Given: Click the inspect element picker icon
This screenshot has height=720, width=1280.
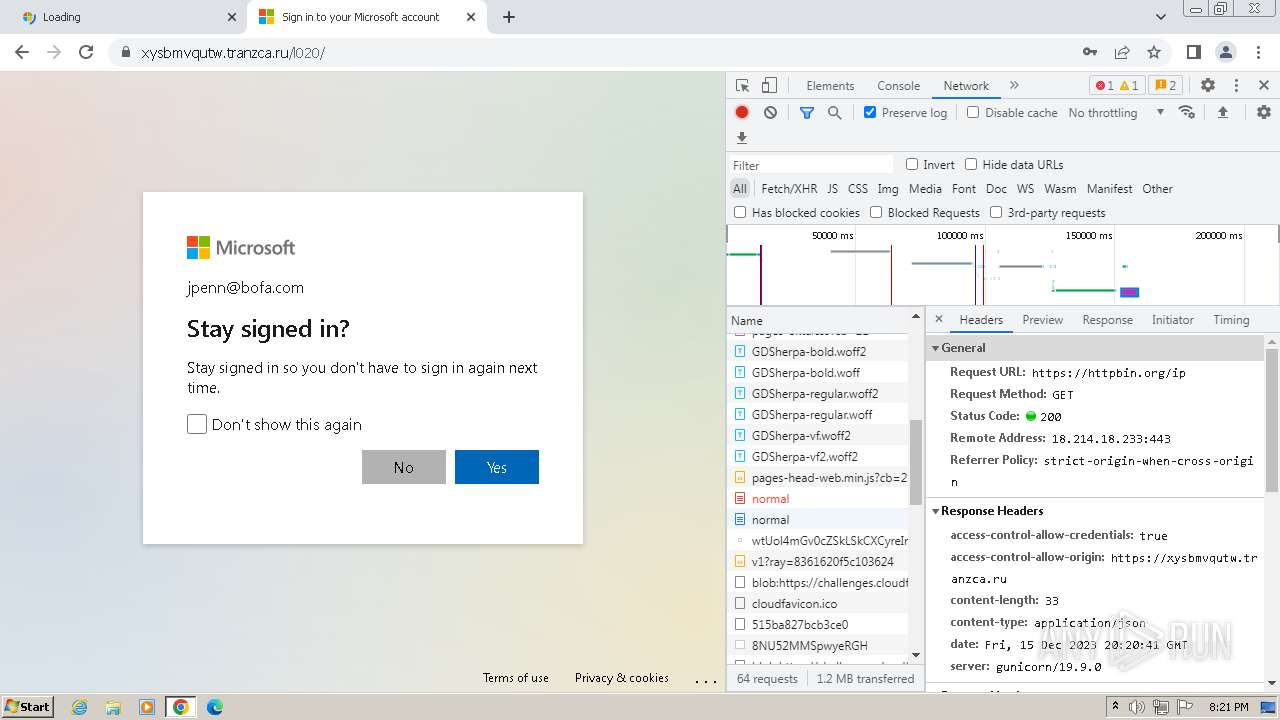Looking at the screenshot, I should (742, 86).
